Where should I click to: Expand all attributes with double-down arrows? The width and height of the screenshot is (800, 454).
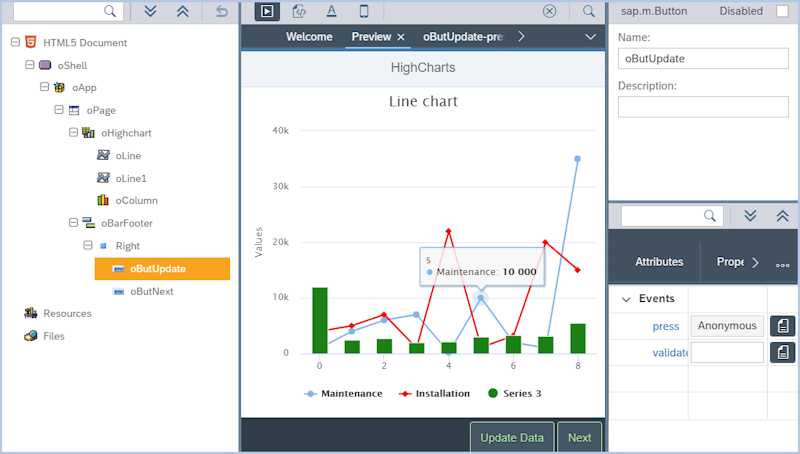[x=750, y=216]
